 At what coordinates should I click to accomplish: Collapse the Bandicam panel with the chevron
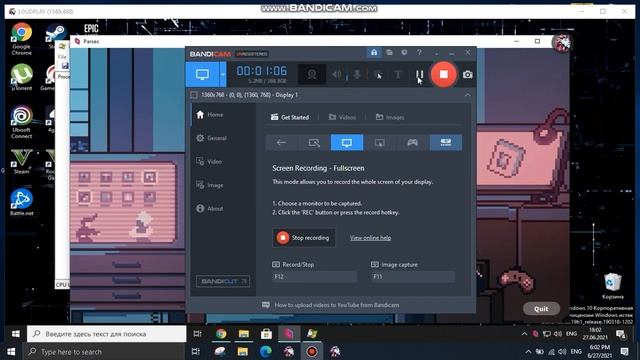pos(468,95)
